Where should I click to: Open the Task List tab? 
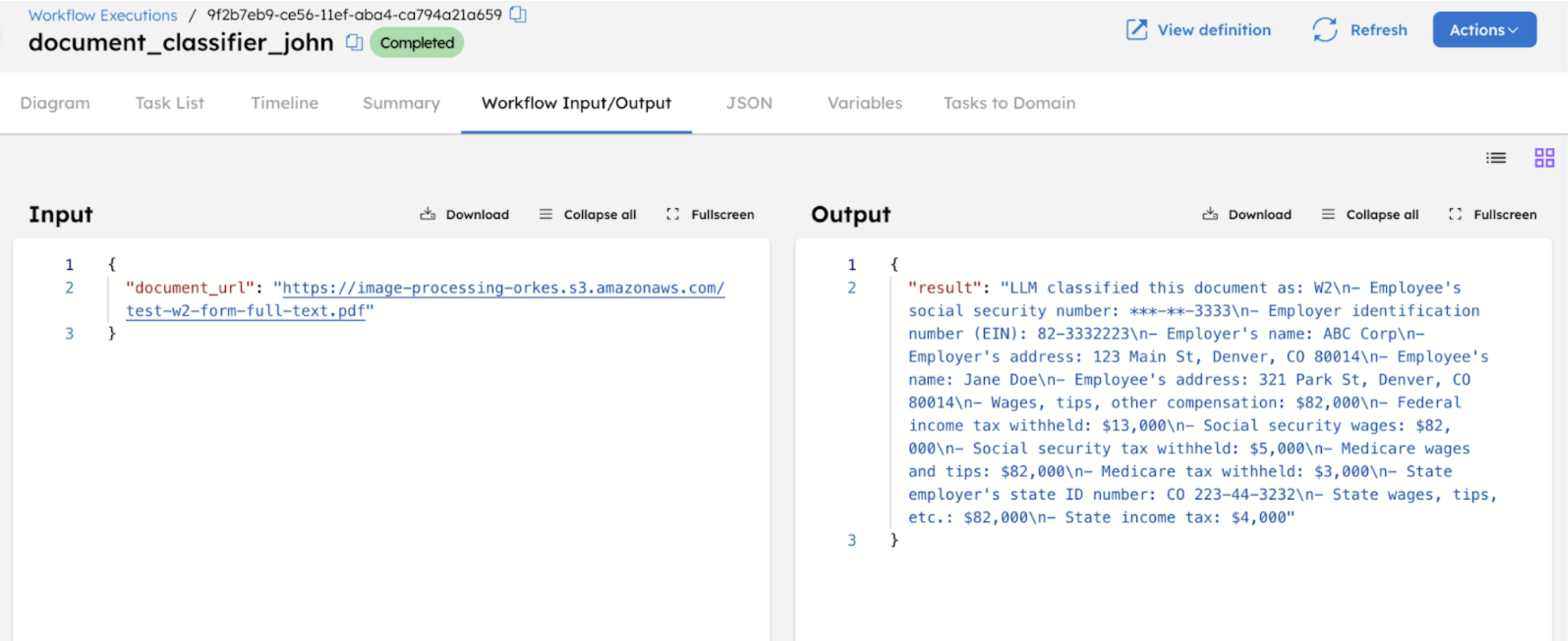[170, 103]
